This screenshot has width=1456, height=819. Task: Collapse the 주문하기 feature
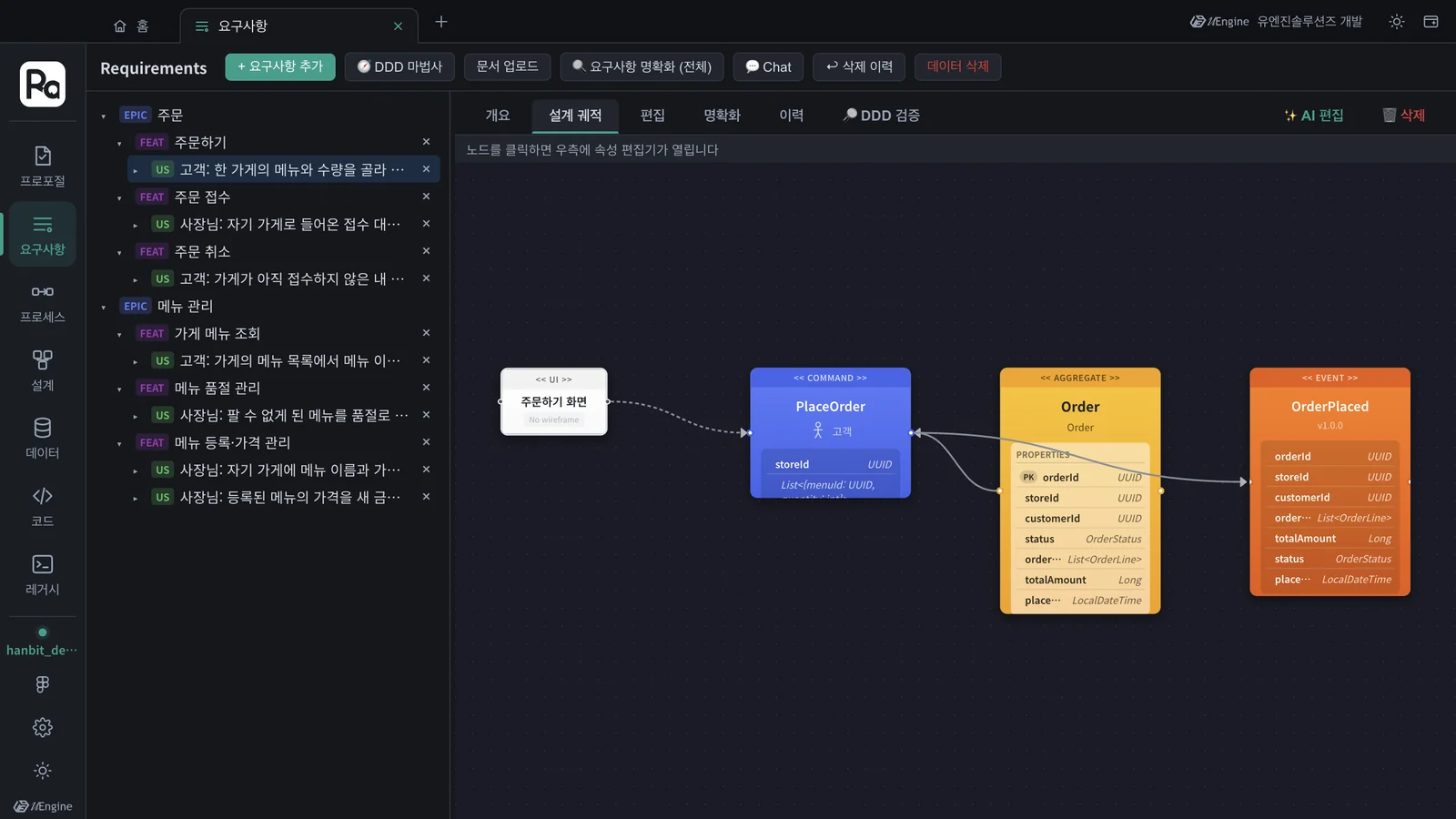coord(119,143)
